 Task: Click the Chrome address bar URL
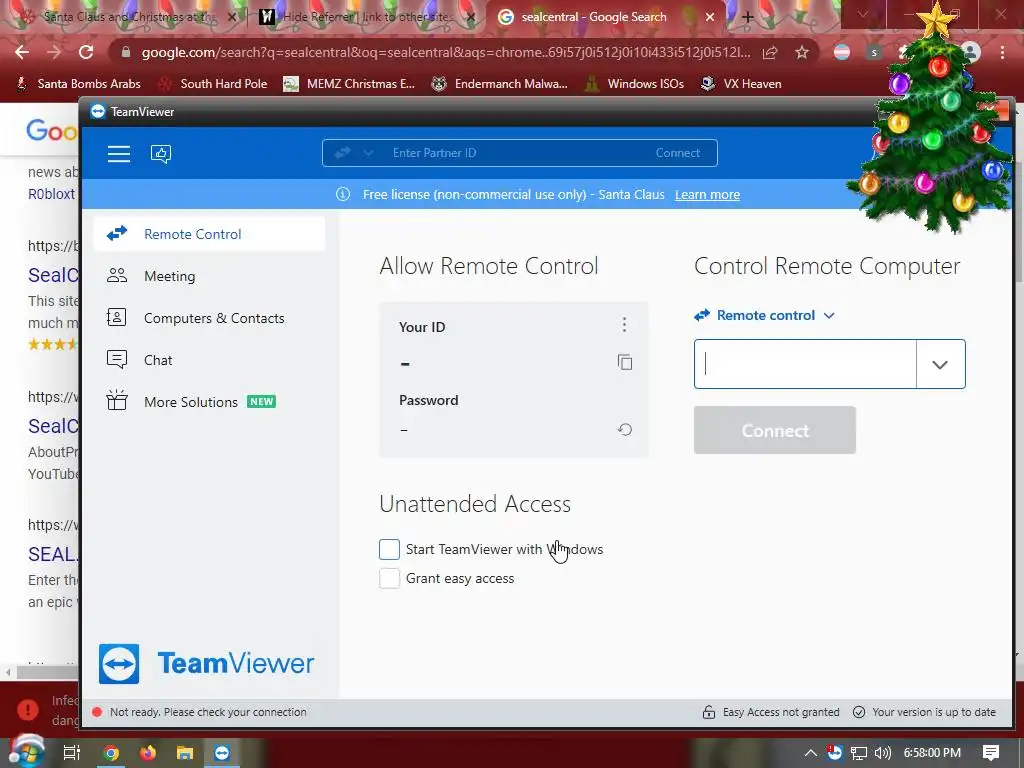click(446, 52)
